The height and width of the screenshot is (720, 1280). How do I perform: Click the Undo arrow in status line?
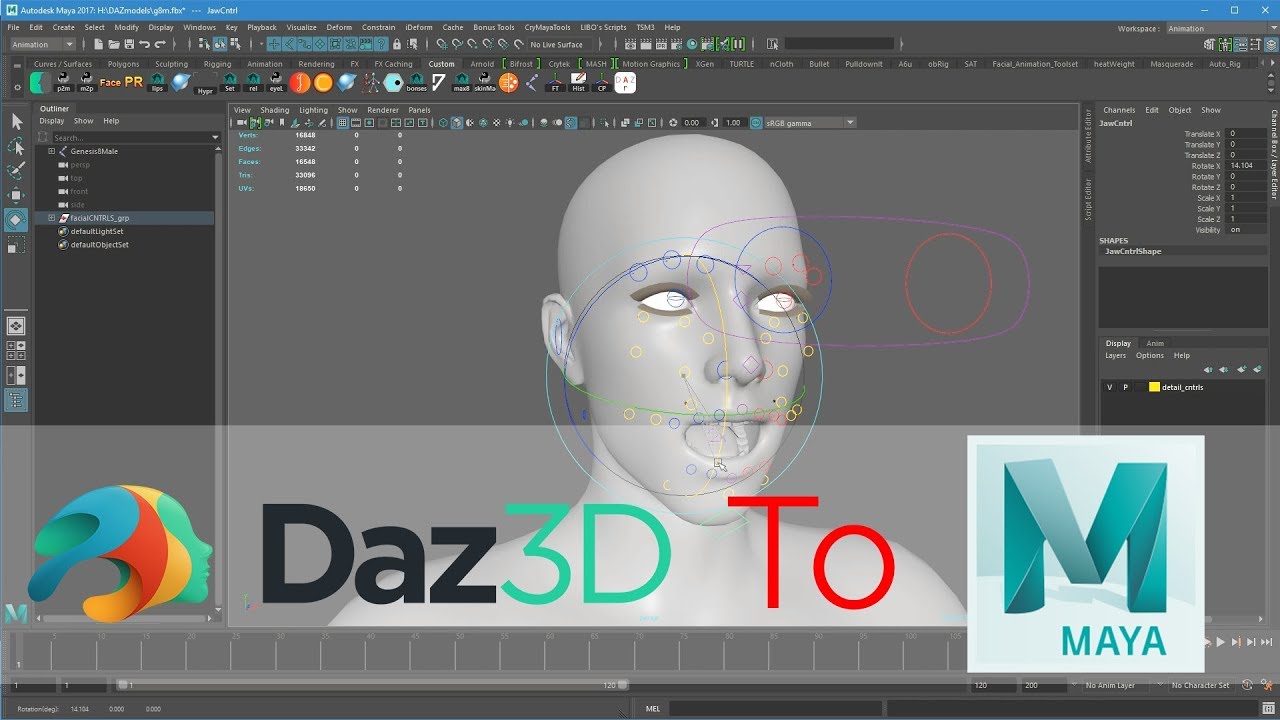[x=145, y=44]
